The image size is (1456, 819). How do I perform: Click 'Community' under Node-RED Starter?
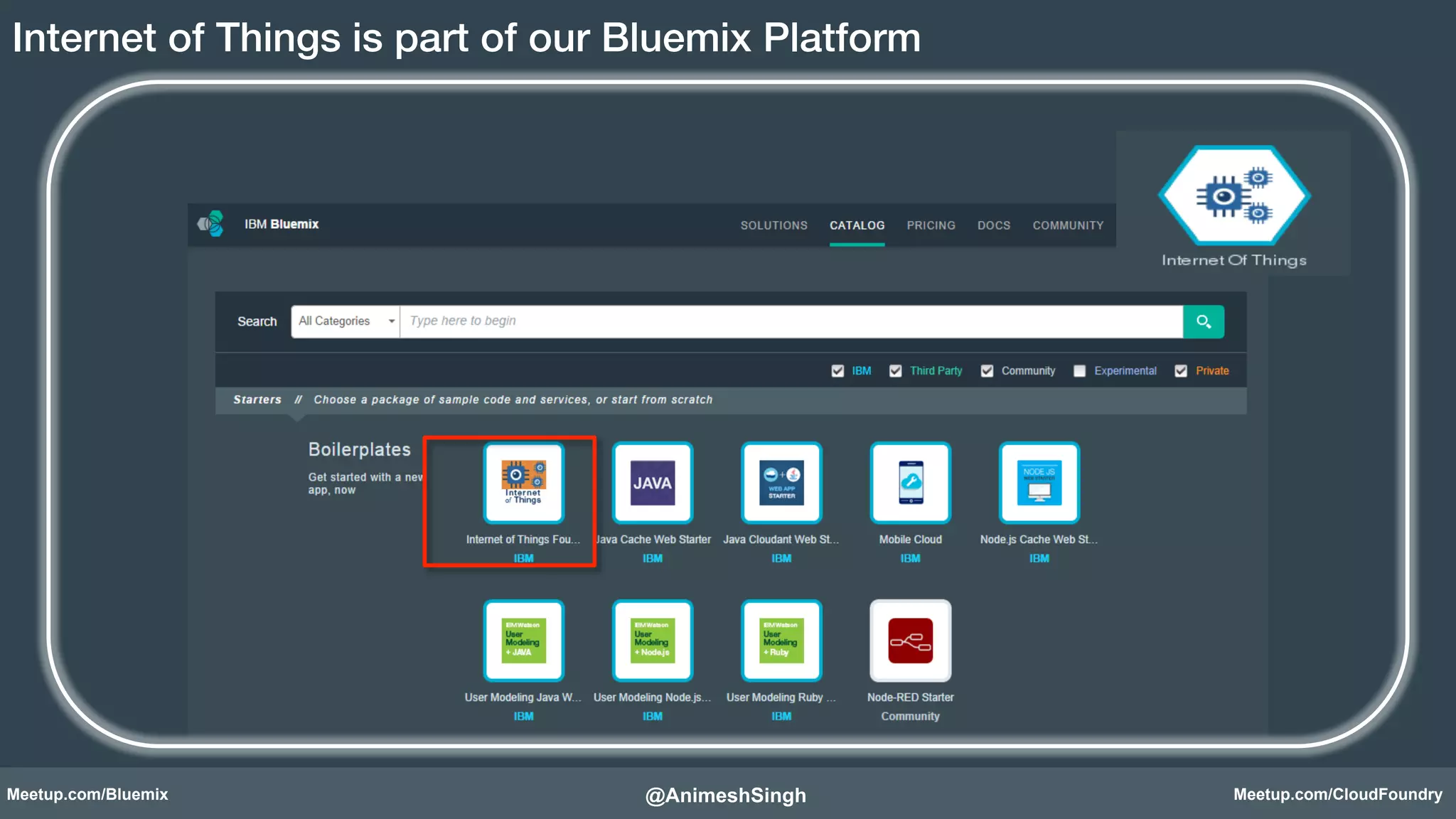911,717
